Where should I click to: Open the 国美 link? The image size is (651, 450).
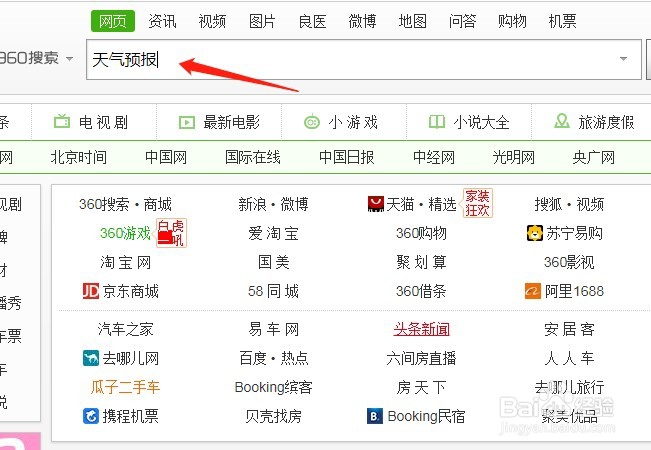273,262
